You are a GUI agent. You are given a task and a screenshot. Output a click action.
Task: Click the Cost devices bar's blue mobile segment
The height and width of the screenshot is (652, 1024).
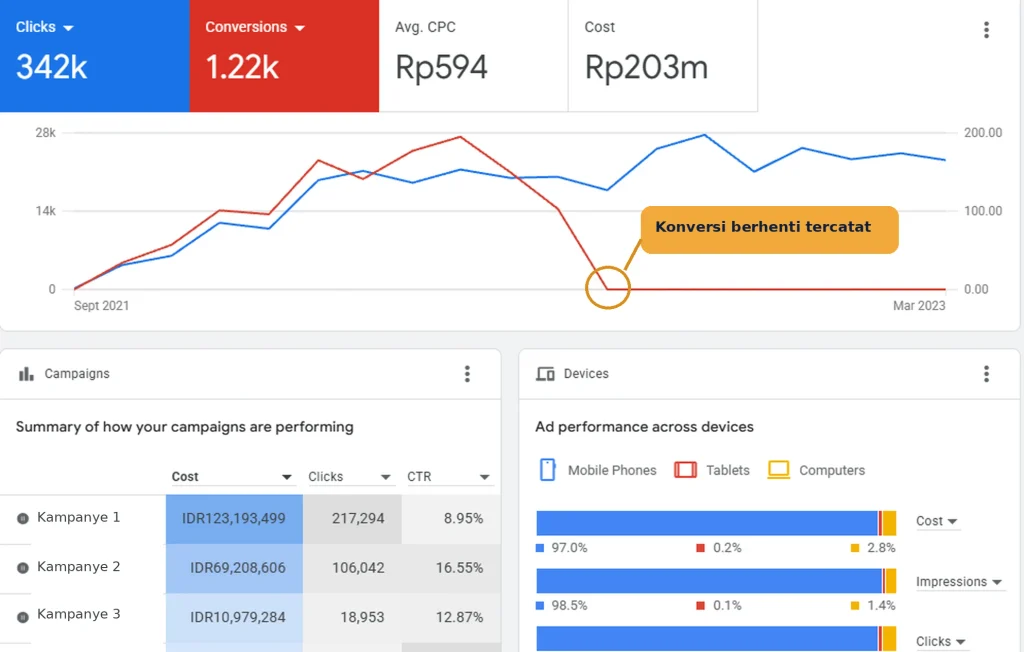[x=707, y=523]
